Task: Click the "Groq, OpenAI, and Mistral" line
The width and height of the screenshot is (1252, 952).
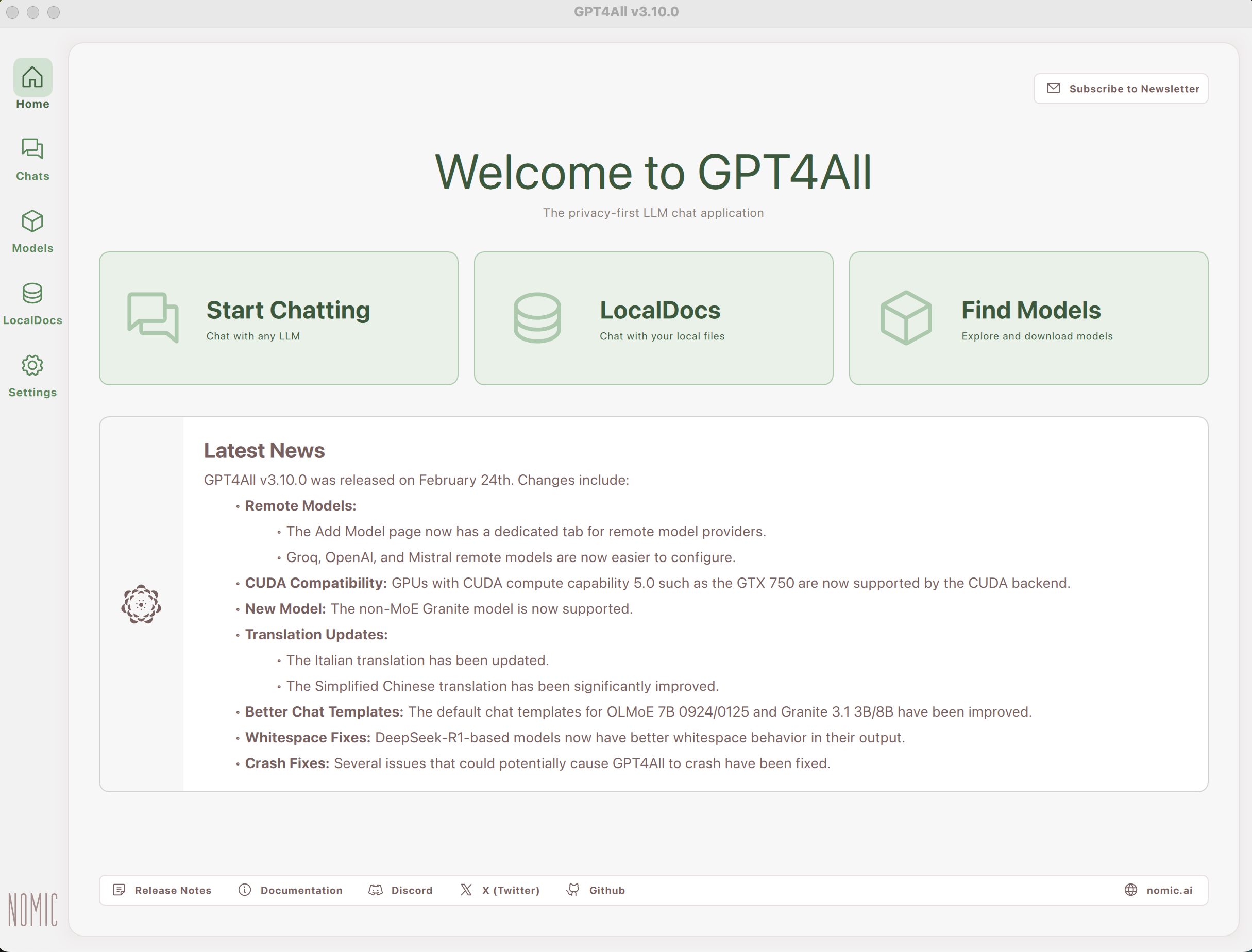Action: 511,557
